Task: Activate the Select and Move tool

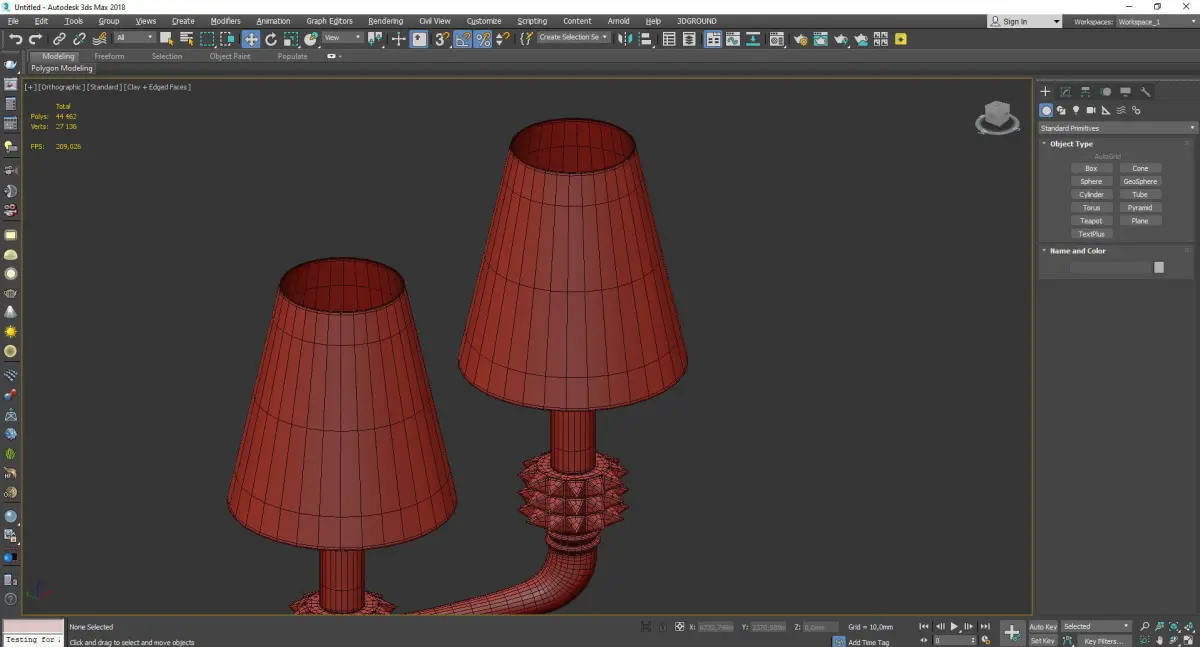Action: click(x=250, y=39)
